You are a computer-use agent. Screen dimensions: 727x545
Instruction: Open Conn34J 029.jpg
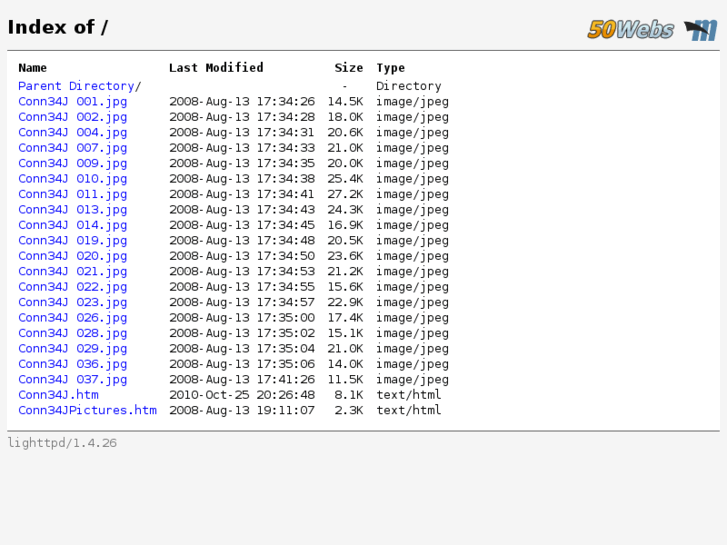click(x=72, y=348)
